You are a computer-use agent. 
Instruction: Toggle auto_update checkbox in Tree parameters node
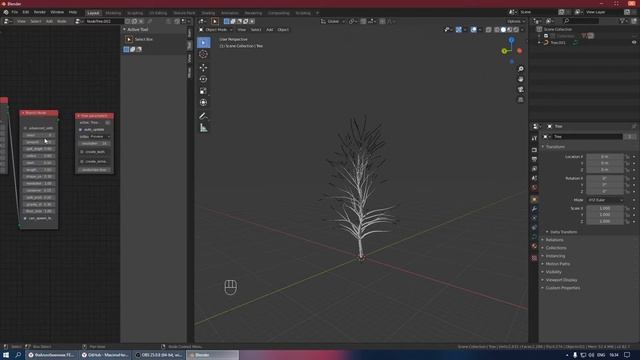(x=81, y=129)
